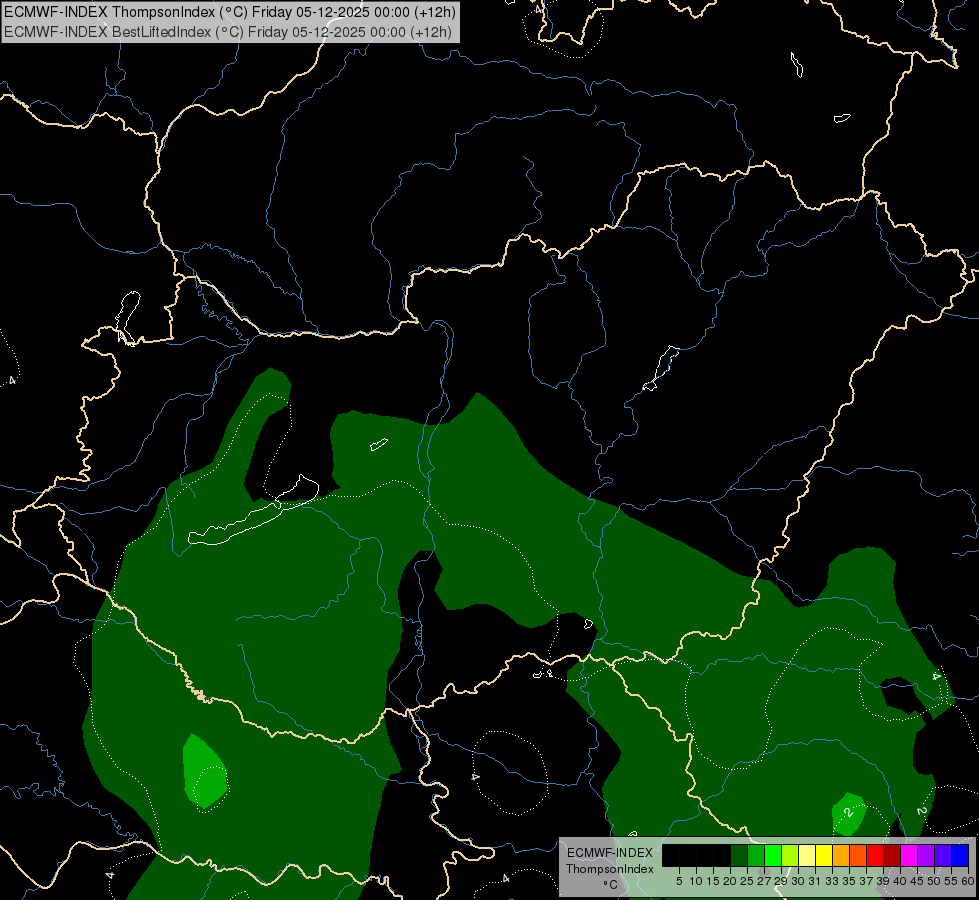Select the orange 33-35 legend swatch
979x900 pixels.
(x=841, y=855)
